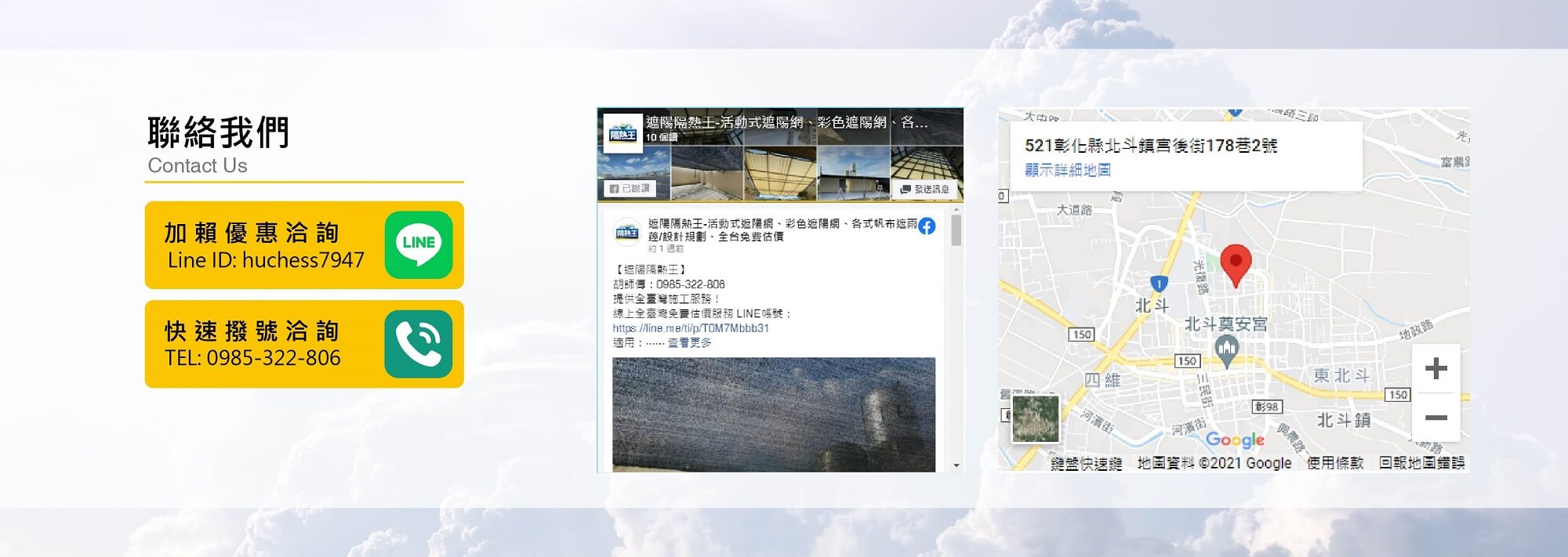
Task: Click the highway 1 shield on map
Action: tap(1159, 284)
